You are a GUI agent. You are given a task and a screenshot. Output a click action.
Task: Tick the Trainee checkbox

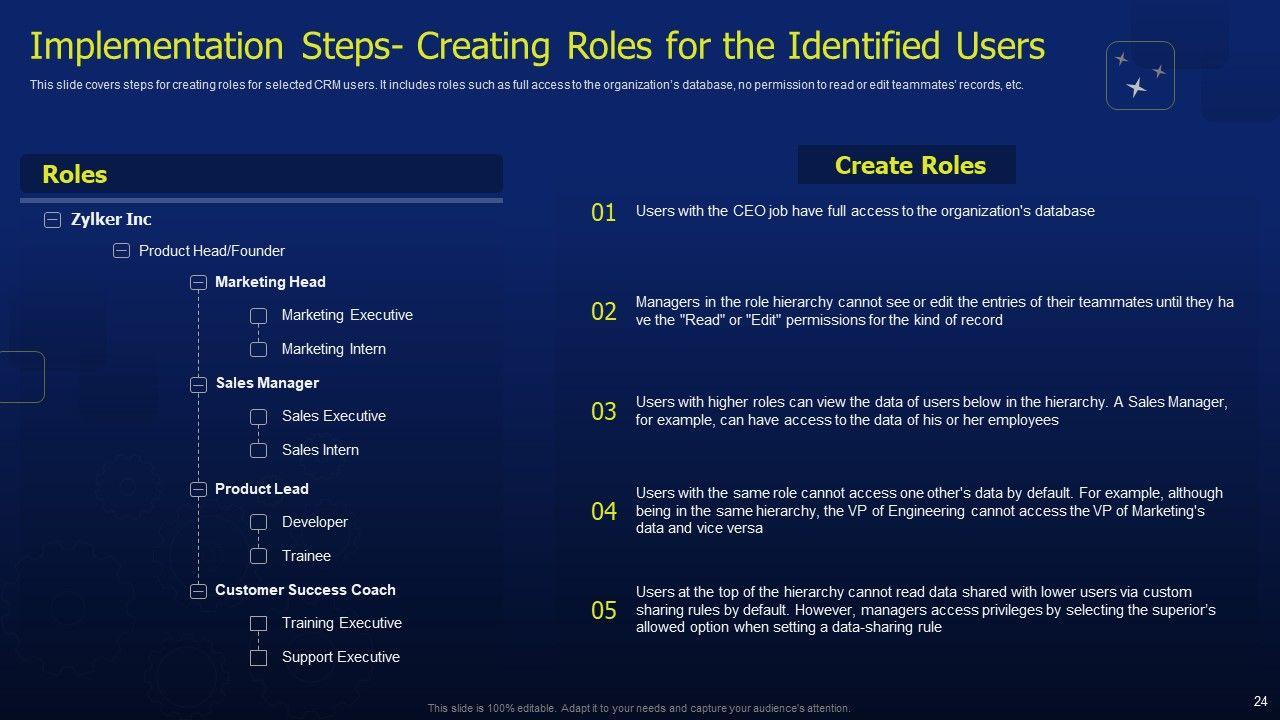pos(258,557)
